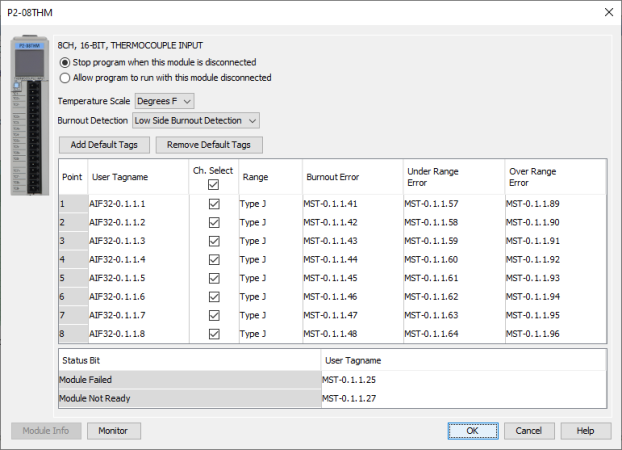Image resolution: width=622 pixels, height=450 pixels.
Task: Close the P2-08THM dialog window
Action: pos(604,12)
